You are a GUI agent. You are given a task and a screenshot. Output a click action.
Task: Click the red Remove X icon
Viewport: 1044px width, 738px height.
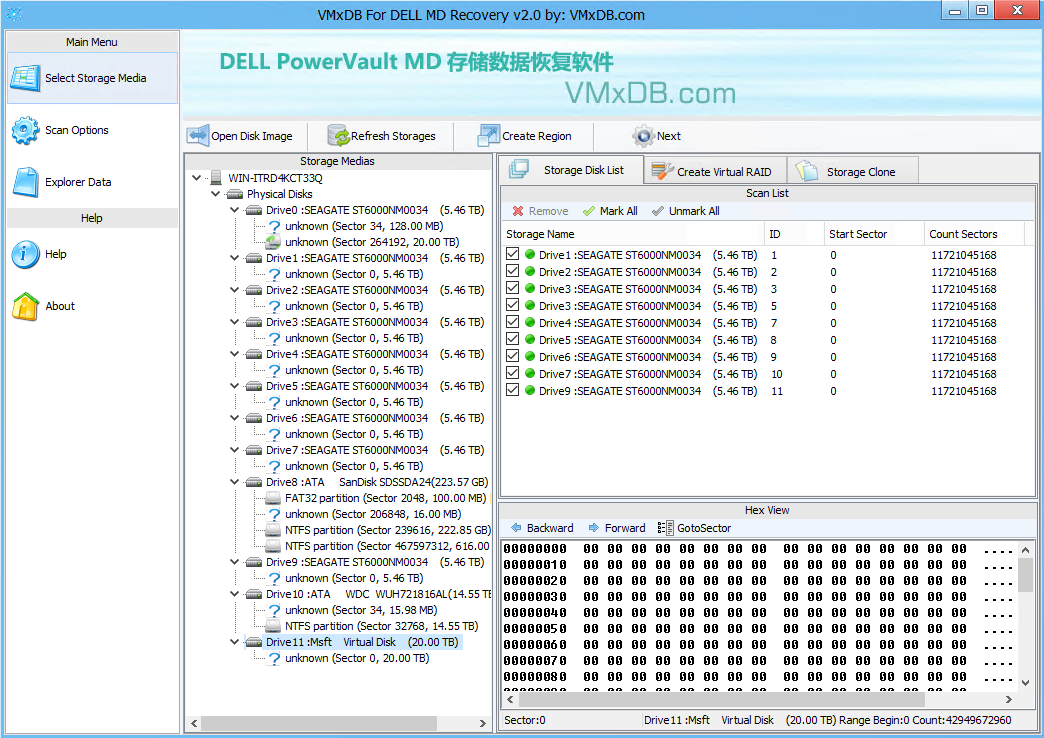(518, 211)
